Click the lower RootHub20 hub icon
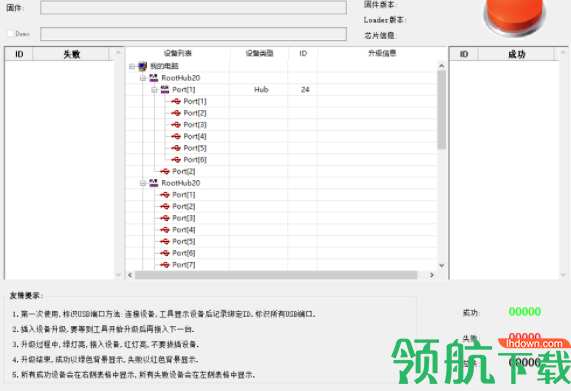This screenshot has width=571, height=391. coord(154,183)
